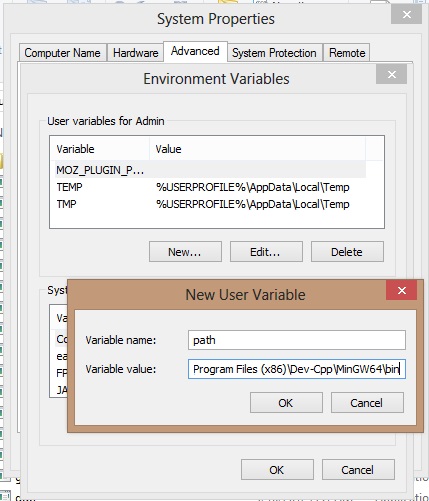Click OK in Environment Variables window
The image size is (429, 501).
coord(277,470)
